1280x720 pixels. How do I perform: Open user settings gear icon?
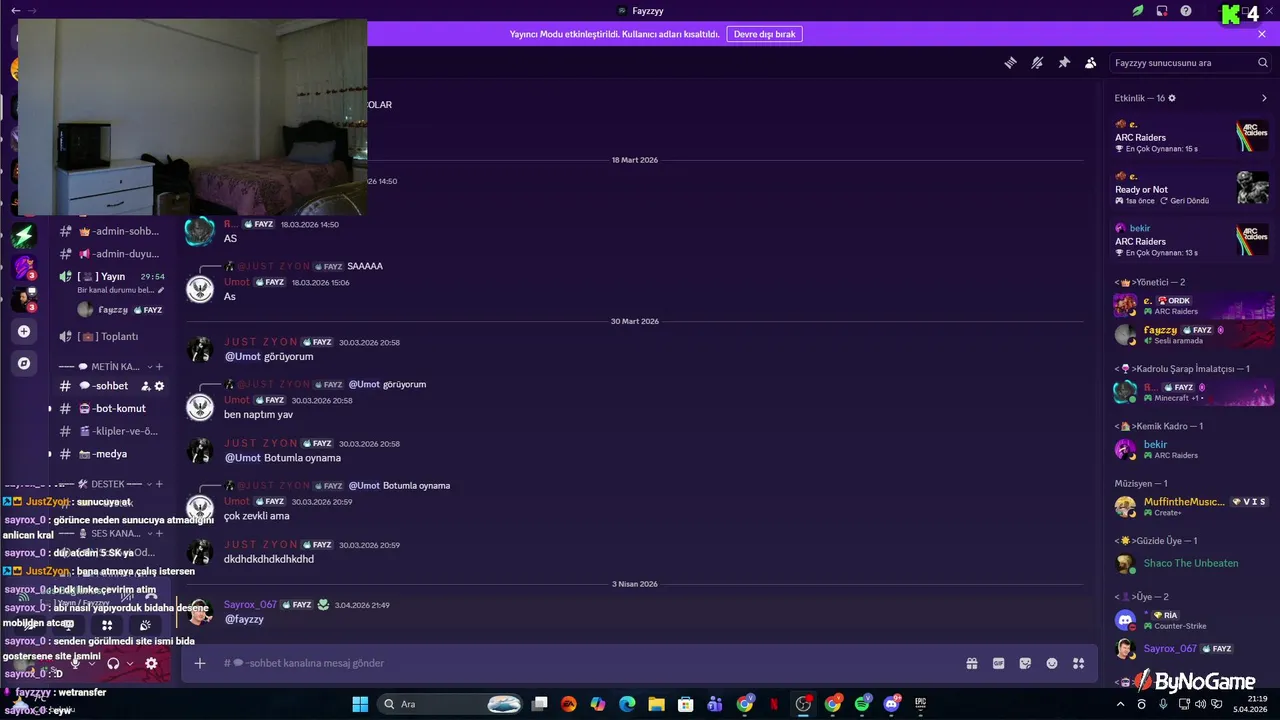coord(151,663)
